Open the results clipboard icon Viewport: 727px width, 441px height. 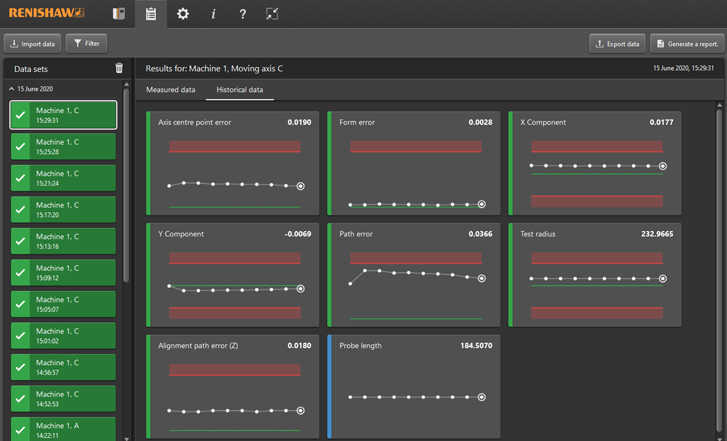pyautogui.click(x=150, y=14)
